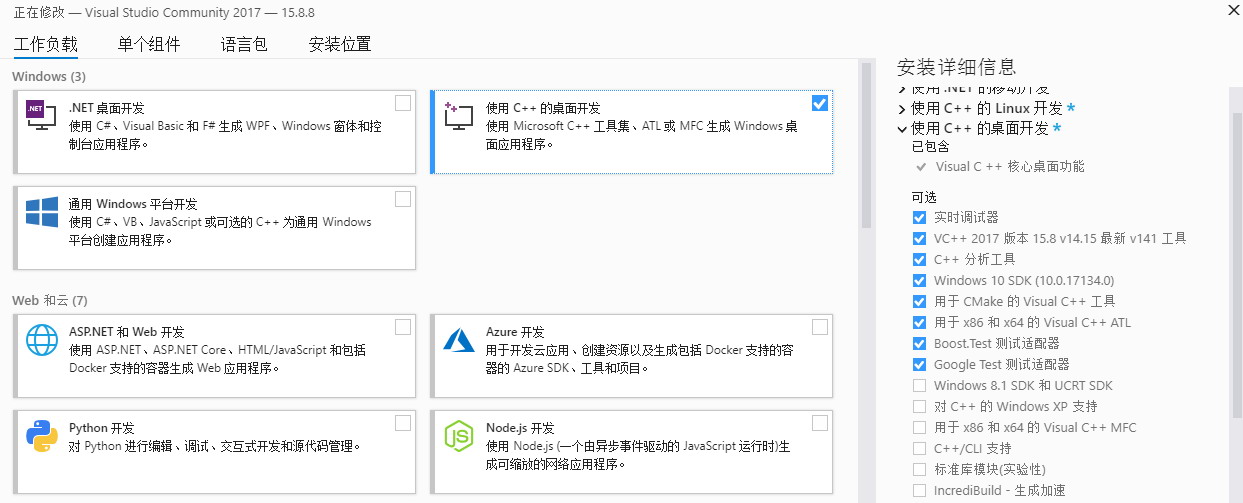Viewport: 1243px width, 503px height.
Task: Enable 对 C++ 的 Windows XP 支持
Action: [919, 406]
